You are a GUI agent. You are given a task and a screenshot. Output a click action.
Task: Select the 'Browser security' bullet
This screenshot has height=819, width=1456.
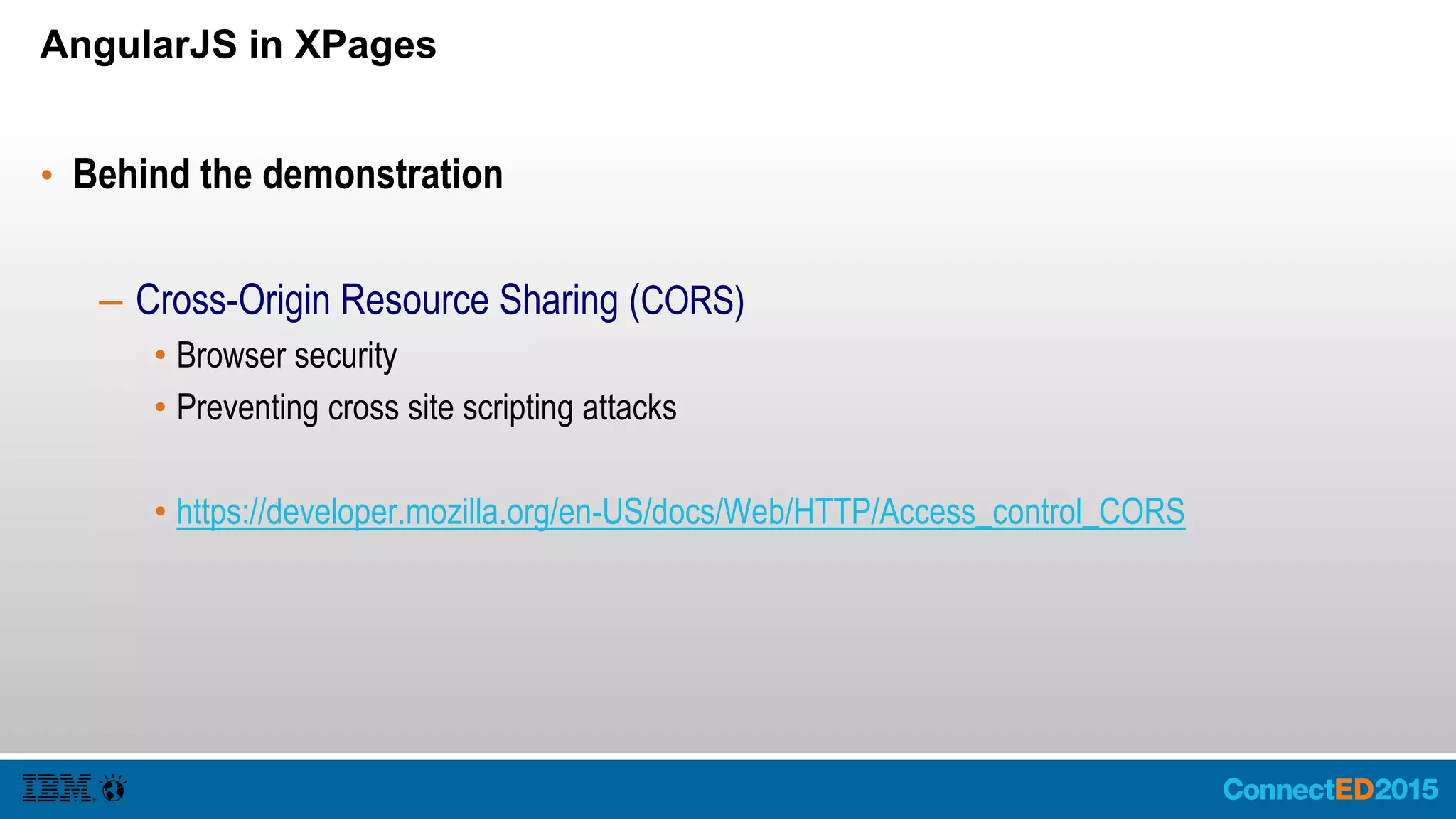pyautogui.click(x=287, y=355)
